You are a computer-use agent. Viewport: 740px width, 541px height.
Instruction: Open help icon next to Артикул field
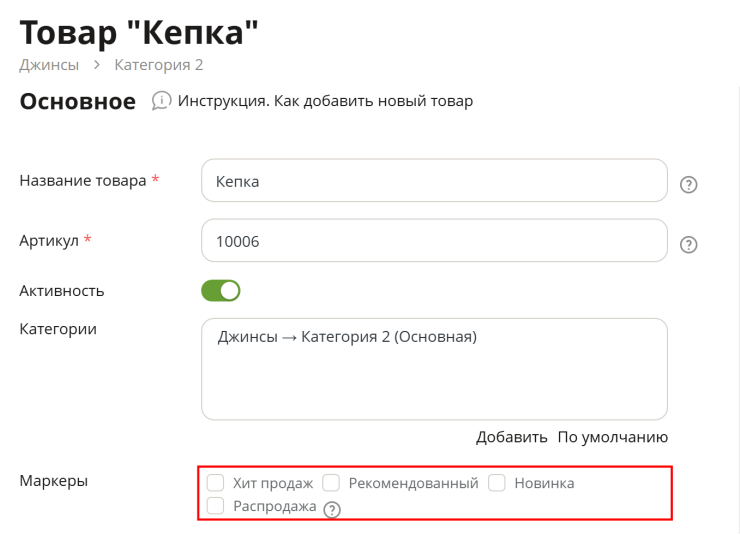[688, 244]
